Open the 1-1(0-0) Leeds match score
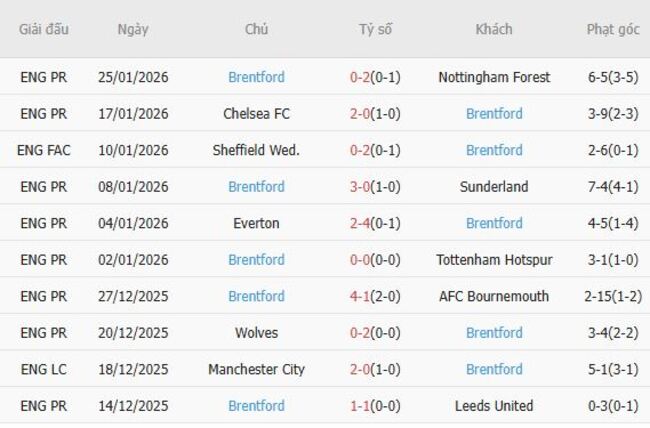Viewport: 650px width, 428px height. click(375, 406)
